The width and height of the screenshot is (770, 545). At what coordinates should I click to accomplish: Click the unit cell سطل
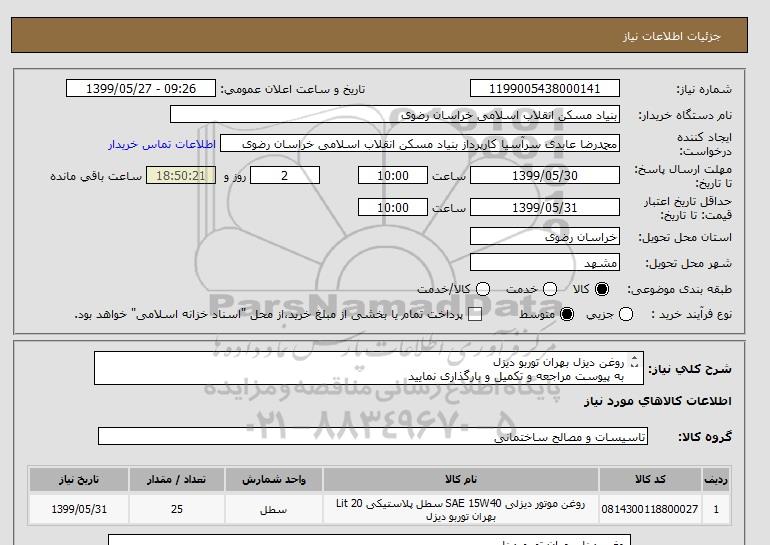pos(274,509)
